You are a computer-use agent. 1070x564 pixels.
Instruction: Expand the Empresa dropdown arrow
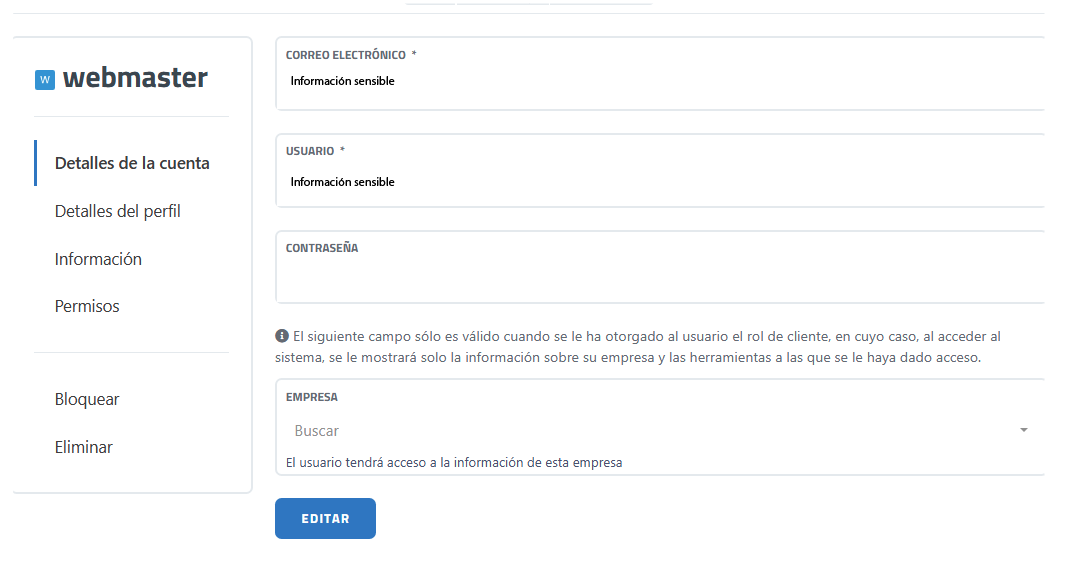[x=1023, y=430]
